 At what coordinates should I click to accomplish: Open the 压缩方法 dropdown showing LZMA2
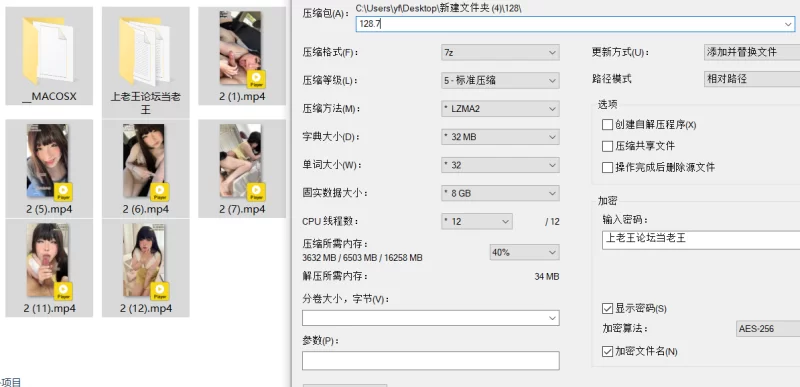[500, 109]
